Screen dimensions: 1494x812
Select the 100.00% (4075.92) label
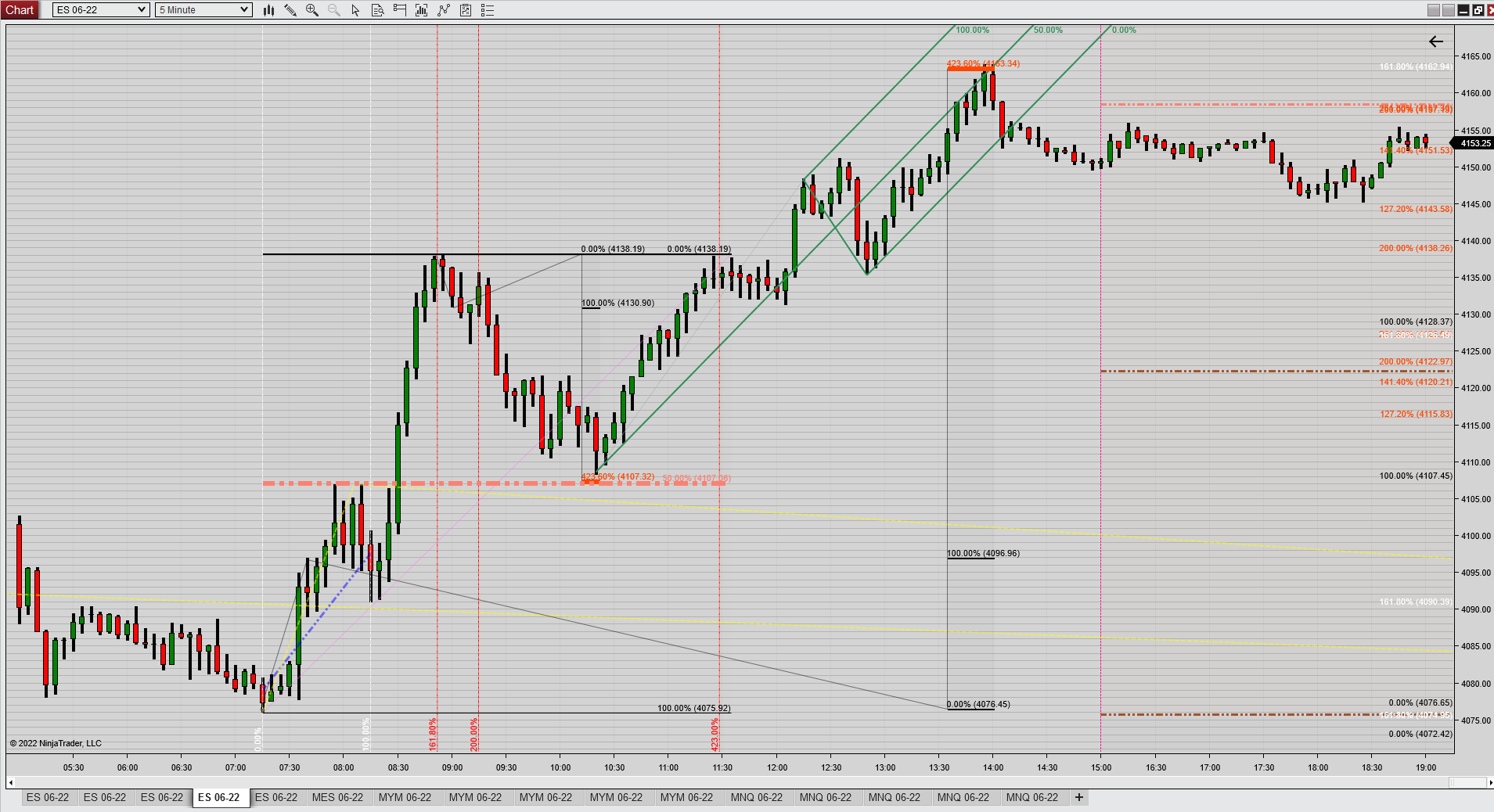(x=694, y=708)
